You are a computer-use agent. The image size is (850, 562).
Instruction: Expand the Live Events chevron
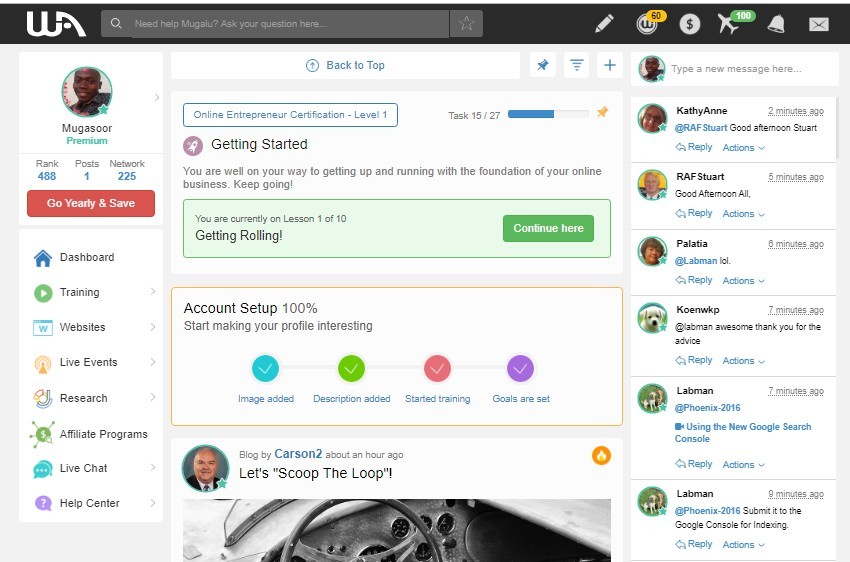(x=153, y=361)
